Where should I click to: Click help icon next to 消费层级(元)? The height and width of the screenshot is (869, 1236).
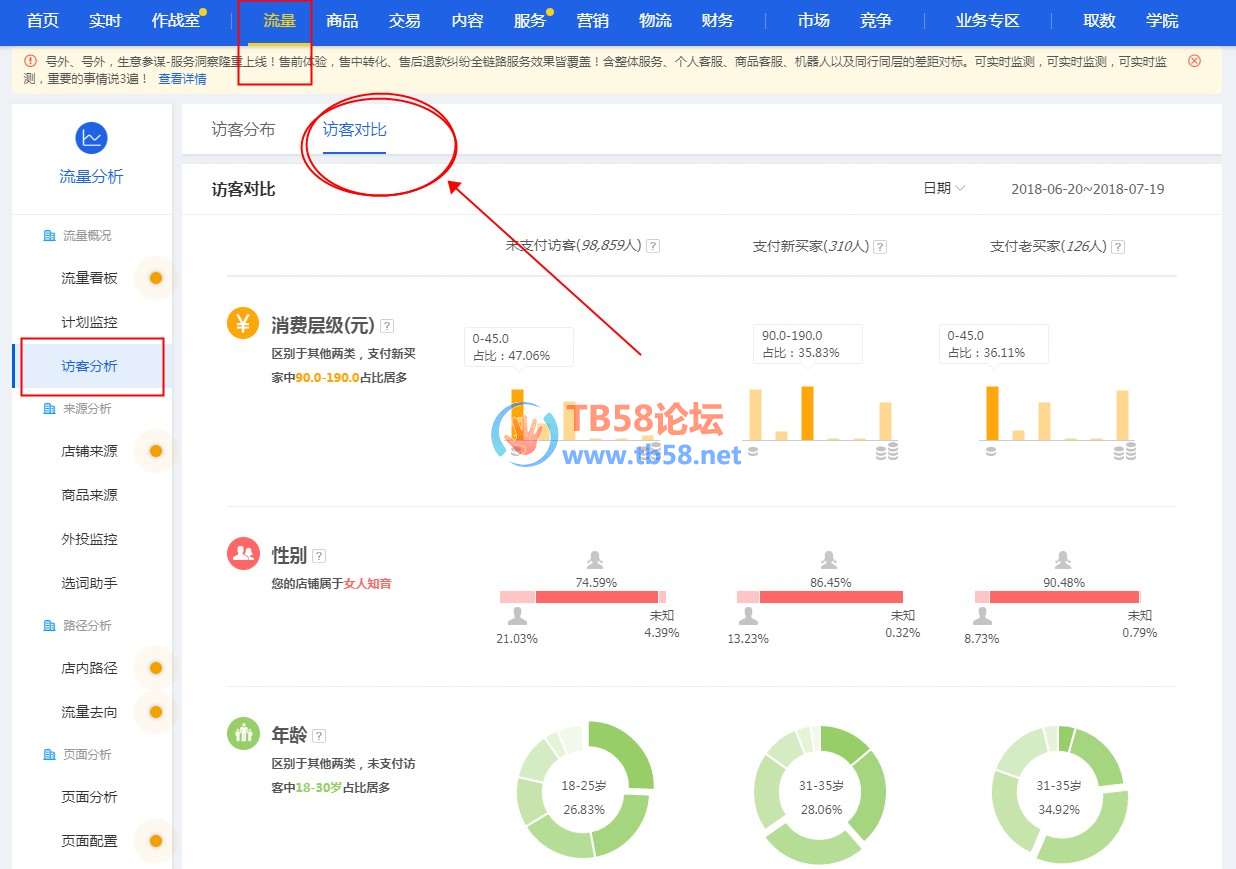(387, 326)
